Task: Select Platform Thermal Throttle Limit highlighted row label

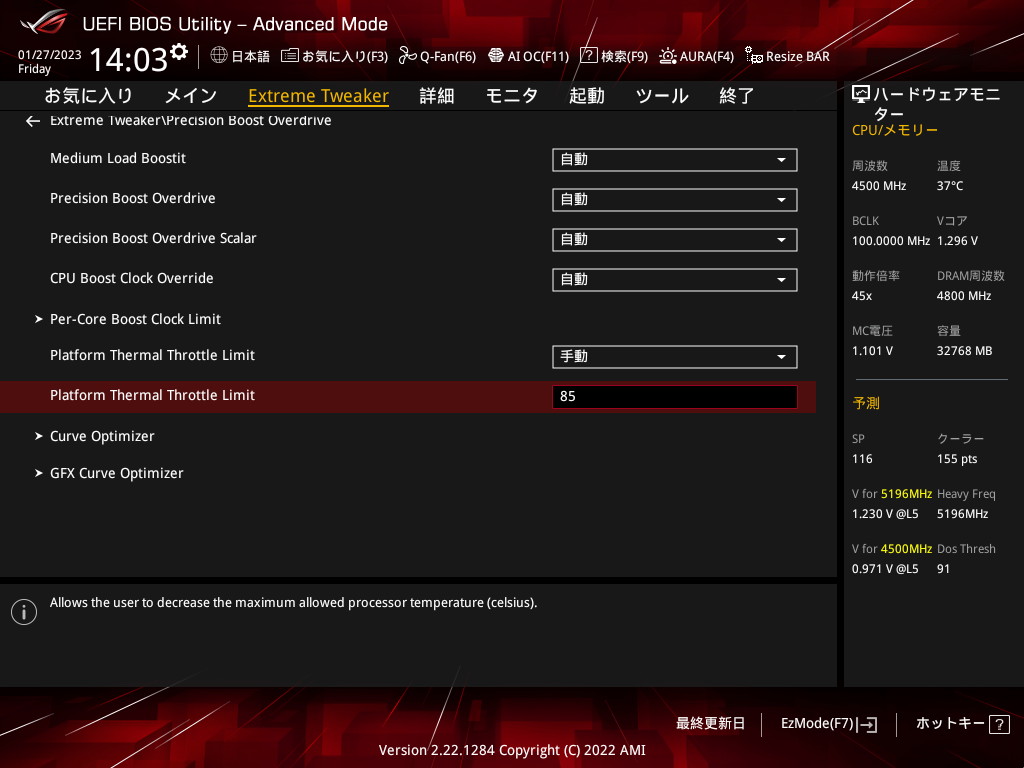Action: [x=152, y=395]
